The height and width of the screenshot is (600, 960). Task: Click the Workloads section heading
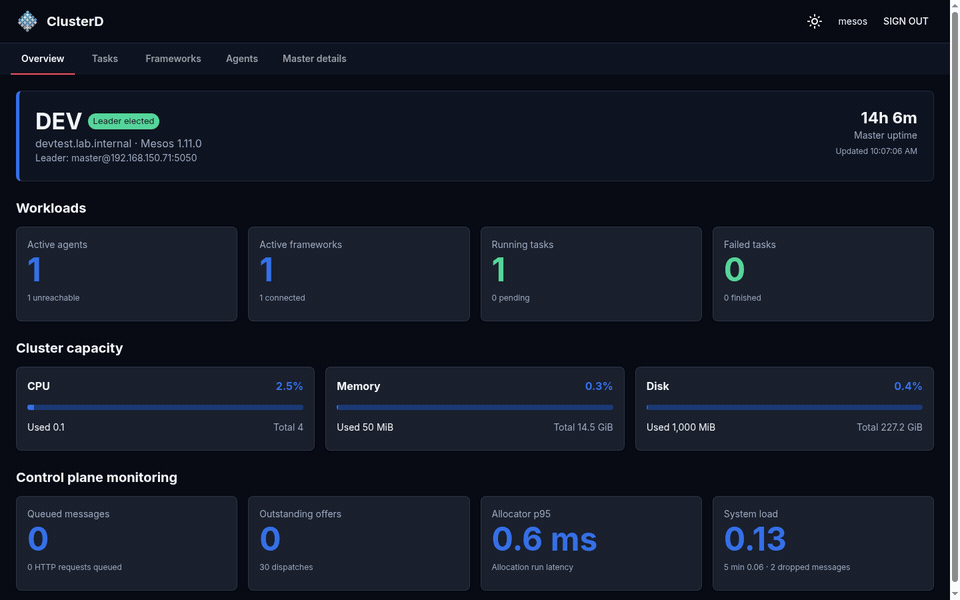tap(51, 208)
